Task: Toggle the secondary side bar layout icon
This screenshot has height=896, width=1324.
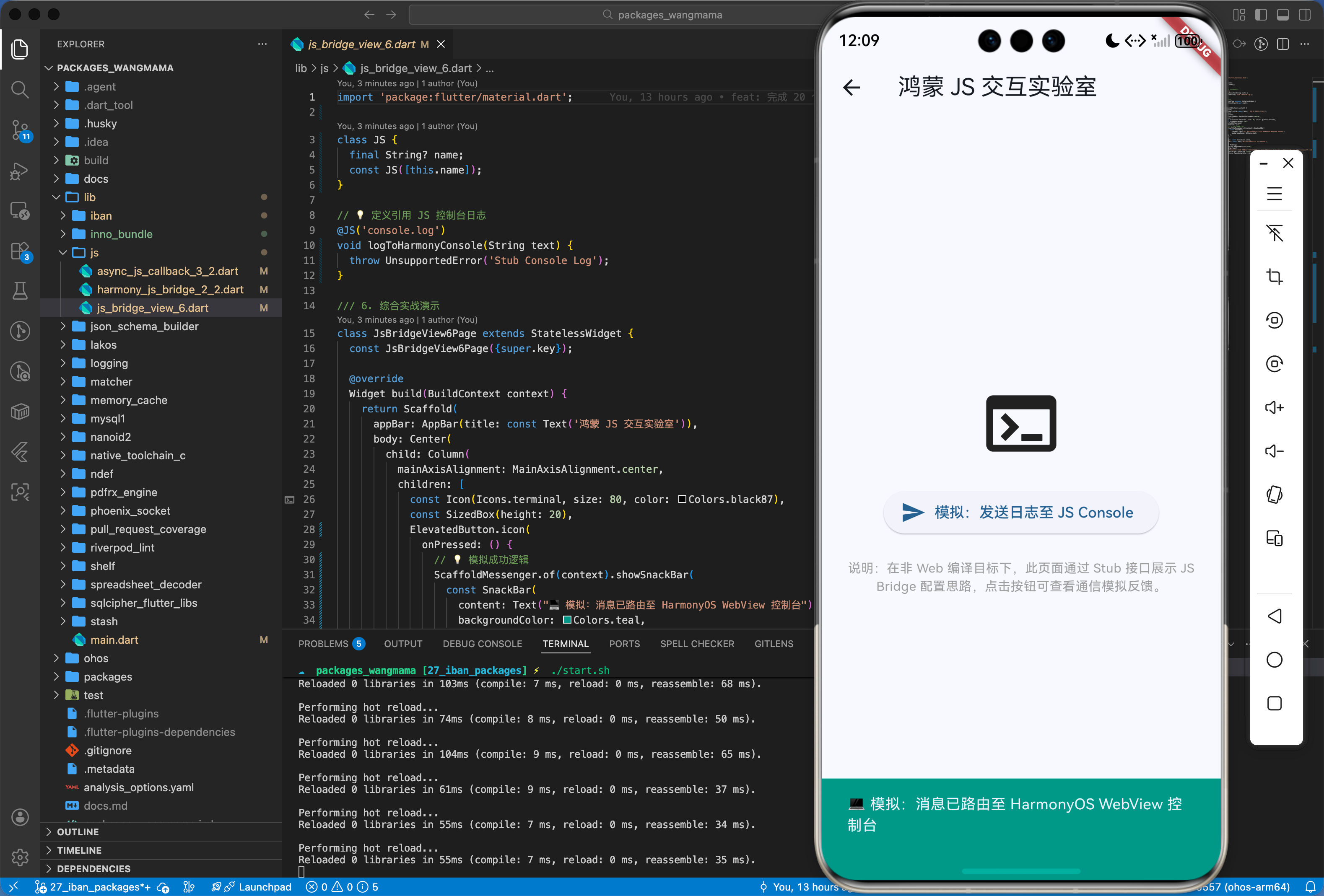Action: pos(1304,15)
